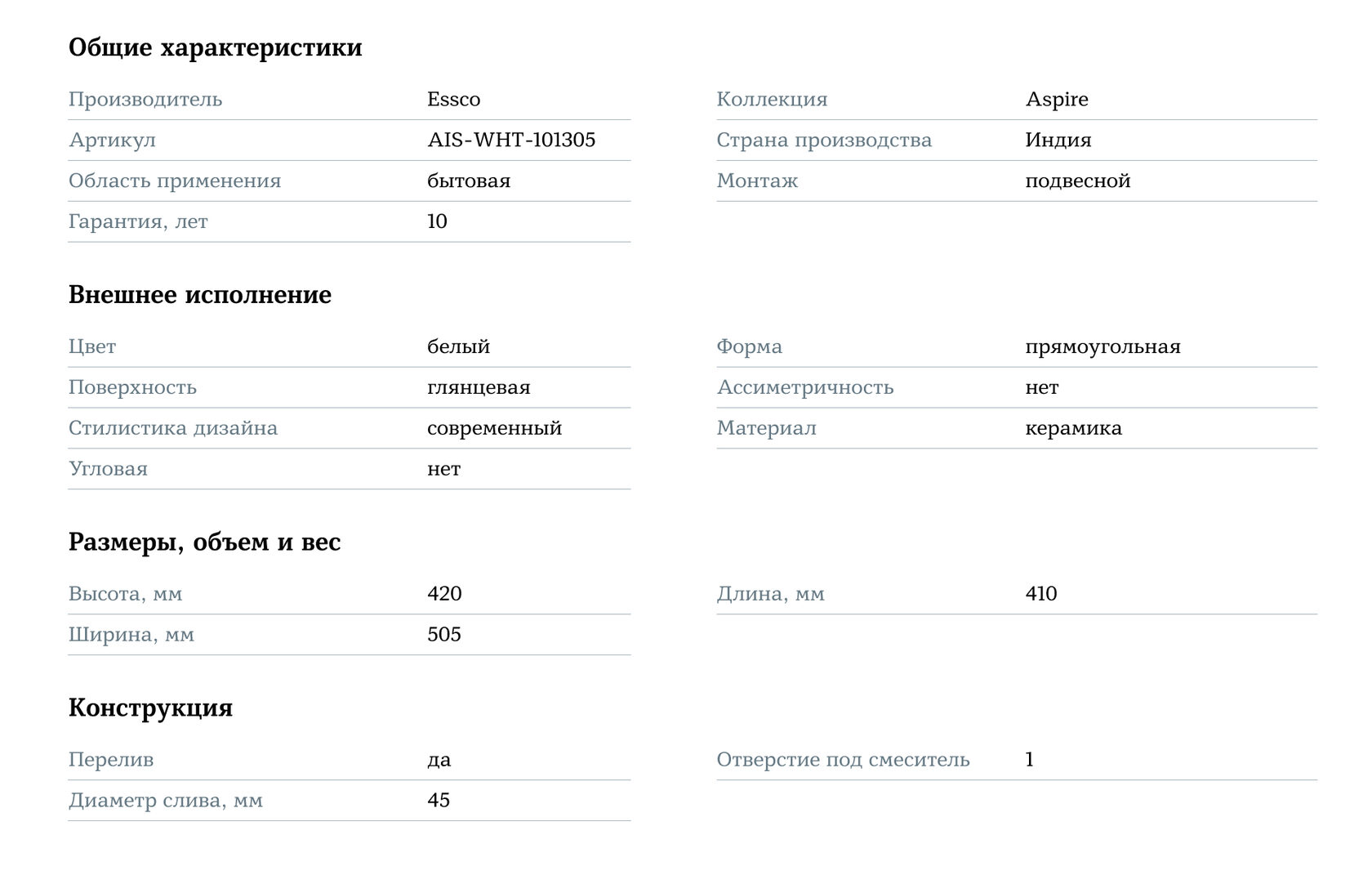Click the Индия country value

[1058, 141]
